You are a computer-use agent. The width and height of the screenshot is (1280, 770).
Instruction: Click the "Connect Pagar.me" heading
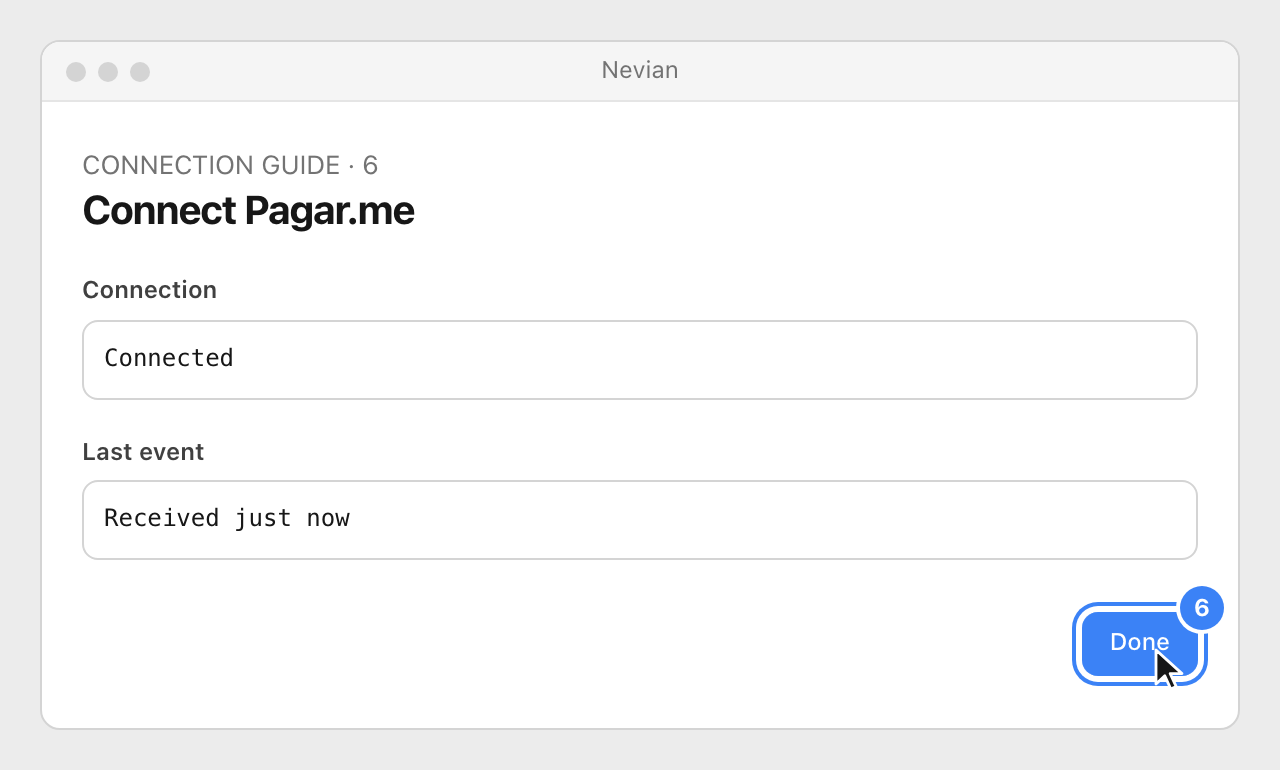(248, 210)
